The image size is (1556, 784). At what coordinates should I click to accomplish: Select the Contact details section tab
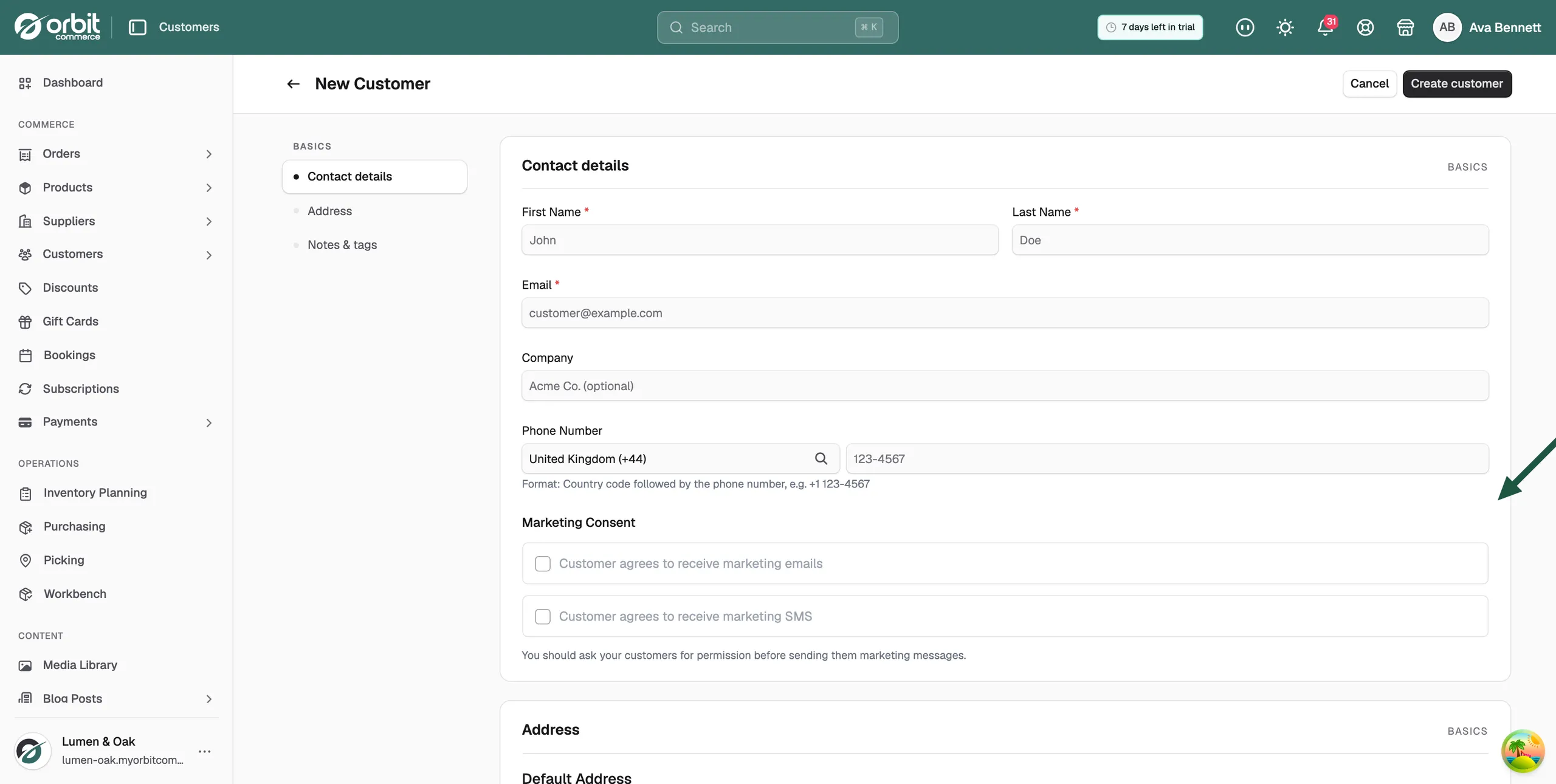[374, 177]
